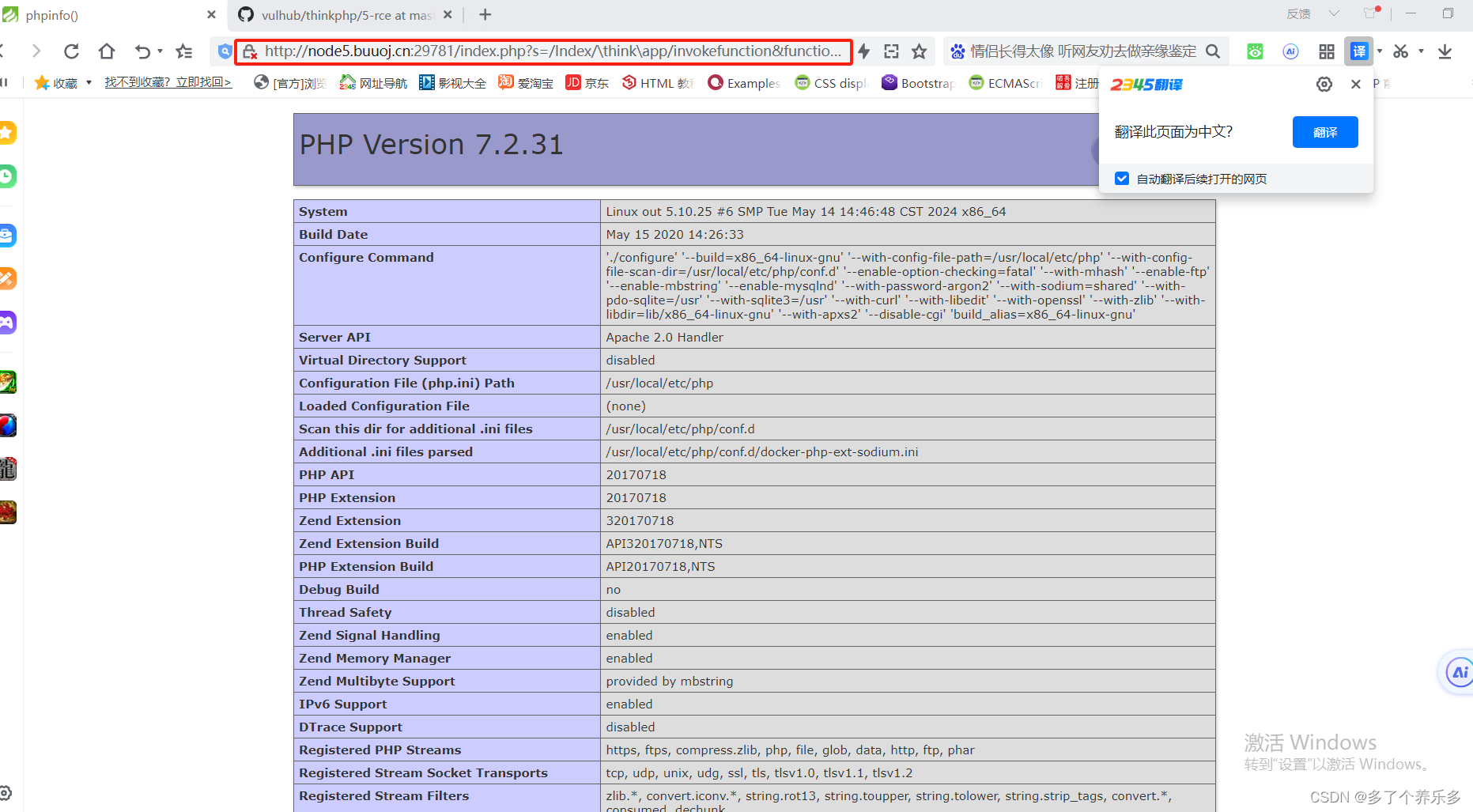Image resolution: width=1473 pixels, height=812 pixels.
Task: Go to the browser home page icon
Action: tap(107, 51)
